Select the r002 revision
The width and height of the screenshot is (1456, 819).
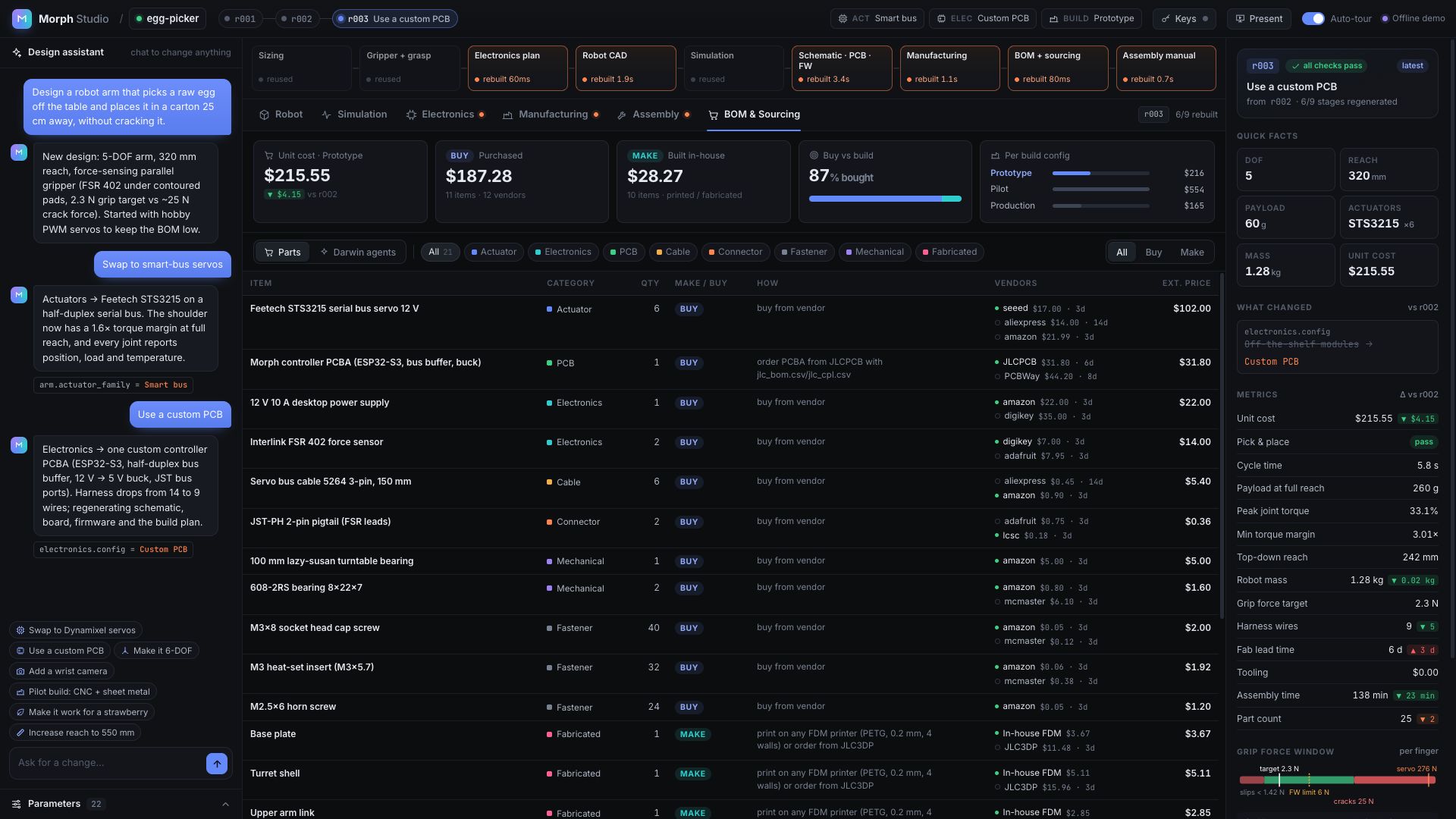tap(296, 18)
